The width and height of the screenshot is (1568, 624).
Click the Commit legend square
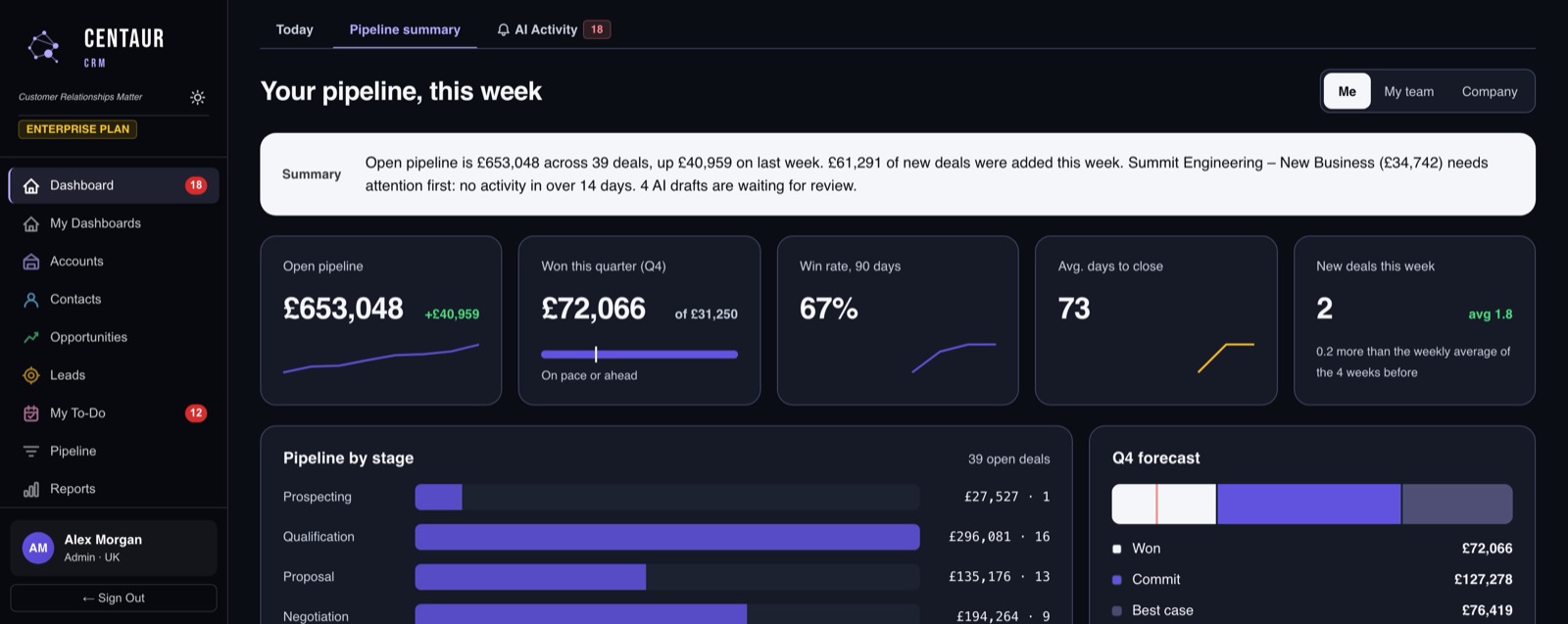1117,580
